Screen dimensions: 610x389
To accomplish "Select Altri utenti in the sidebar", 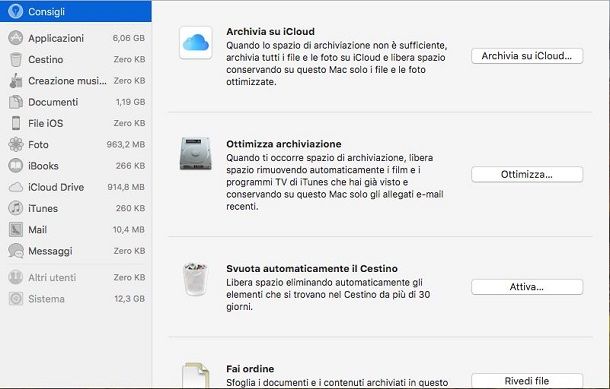I will point(75,277).
